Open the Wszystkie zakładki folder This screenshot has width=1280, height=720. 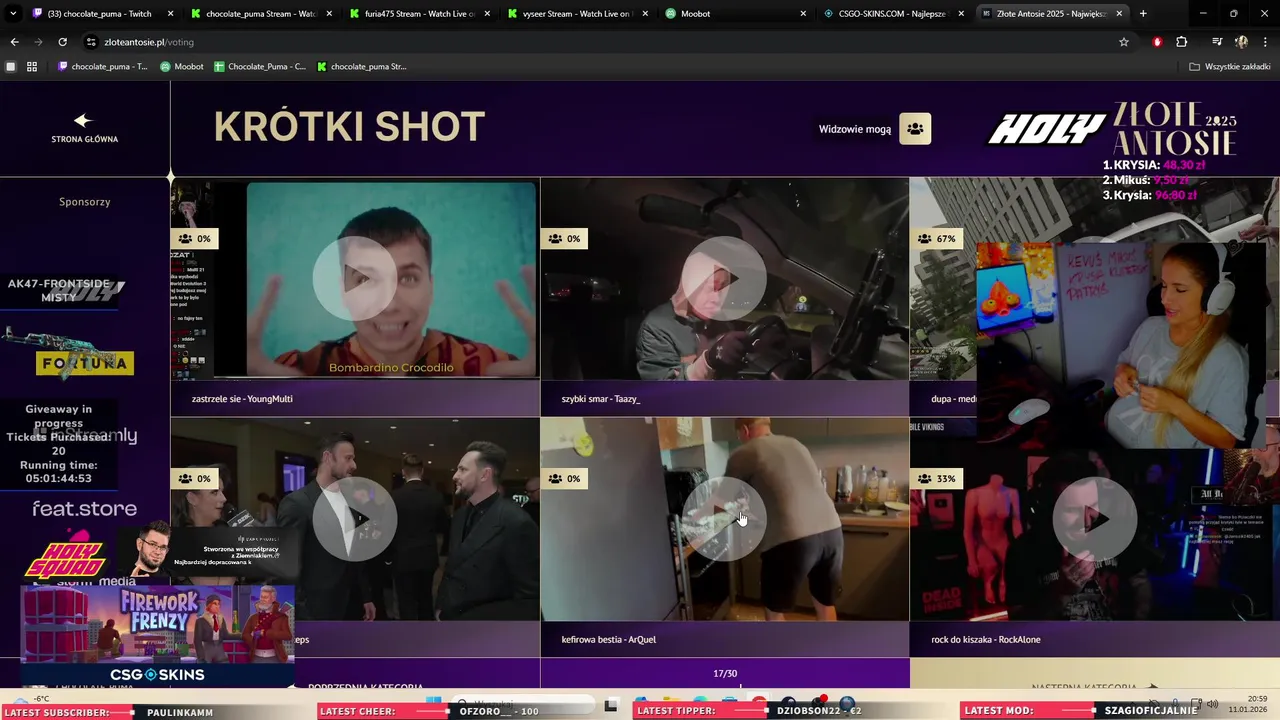[x=1229, y=67]
